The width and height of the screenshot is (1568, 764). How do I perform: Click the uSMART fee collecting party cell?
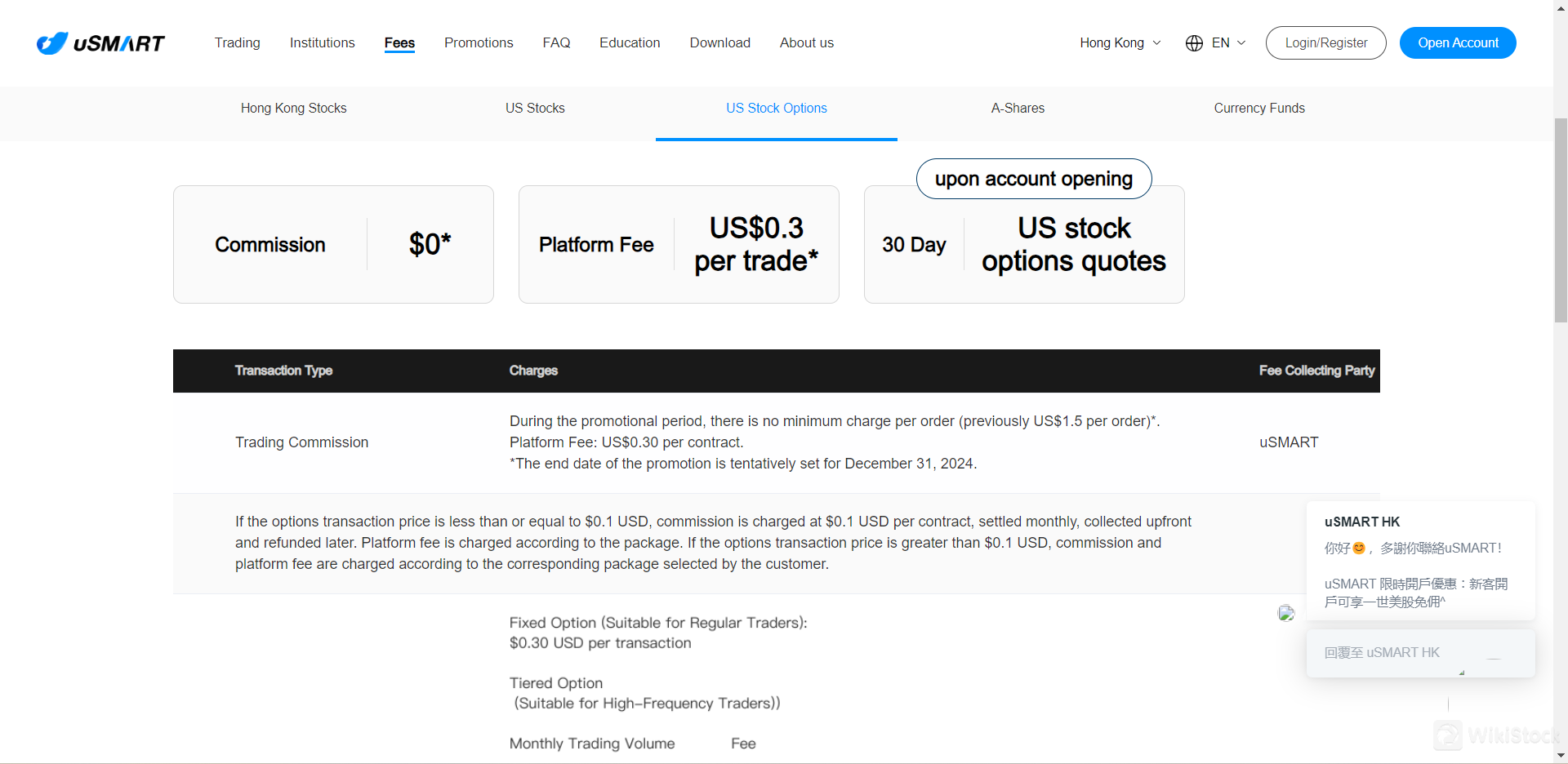[x=1289, y=442]
